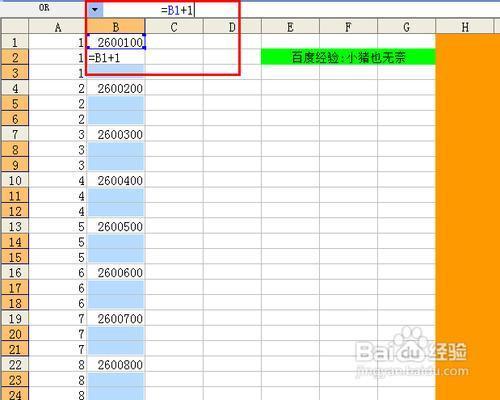Select column A header

click(58, 27)
